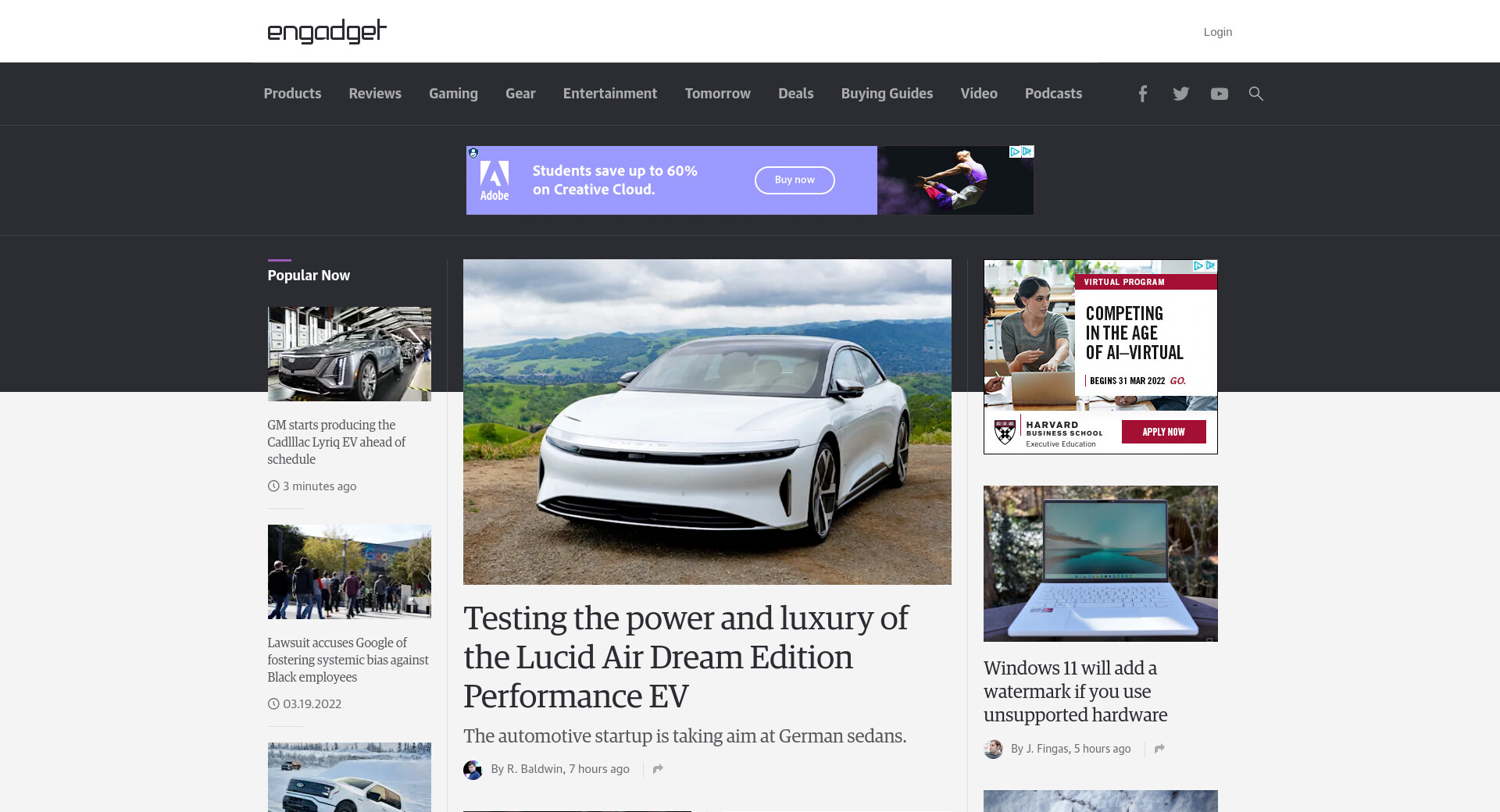Open the Entertainment section
The image size is (1500, 812).
[x=610, y=94]
